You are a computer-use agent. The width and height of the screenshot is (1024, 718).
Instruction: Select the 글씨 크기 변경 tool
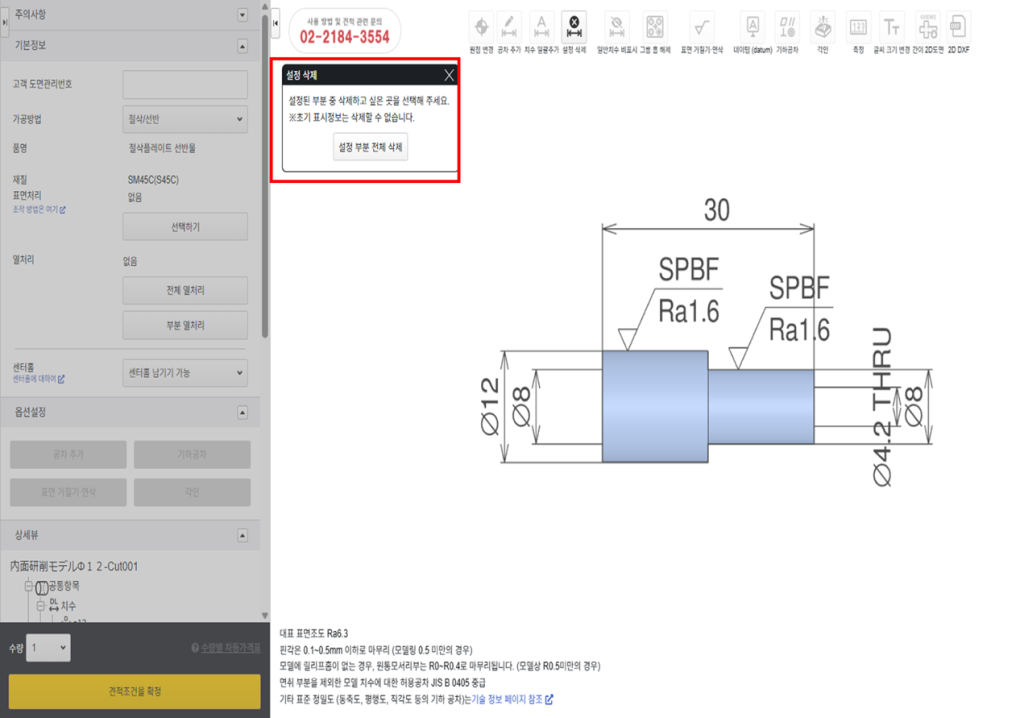891,27
